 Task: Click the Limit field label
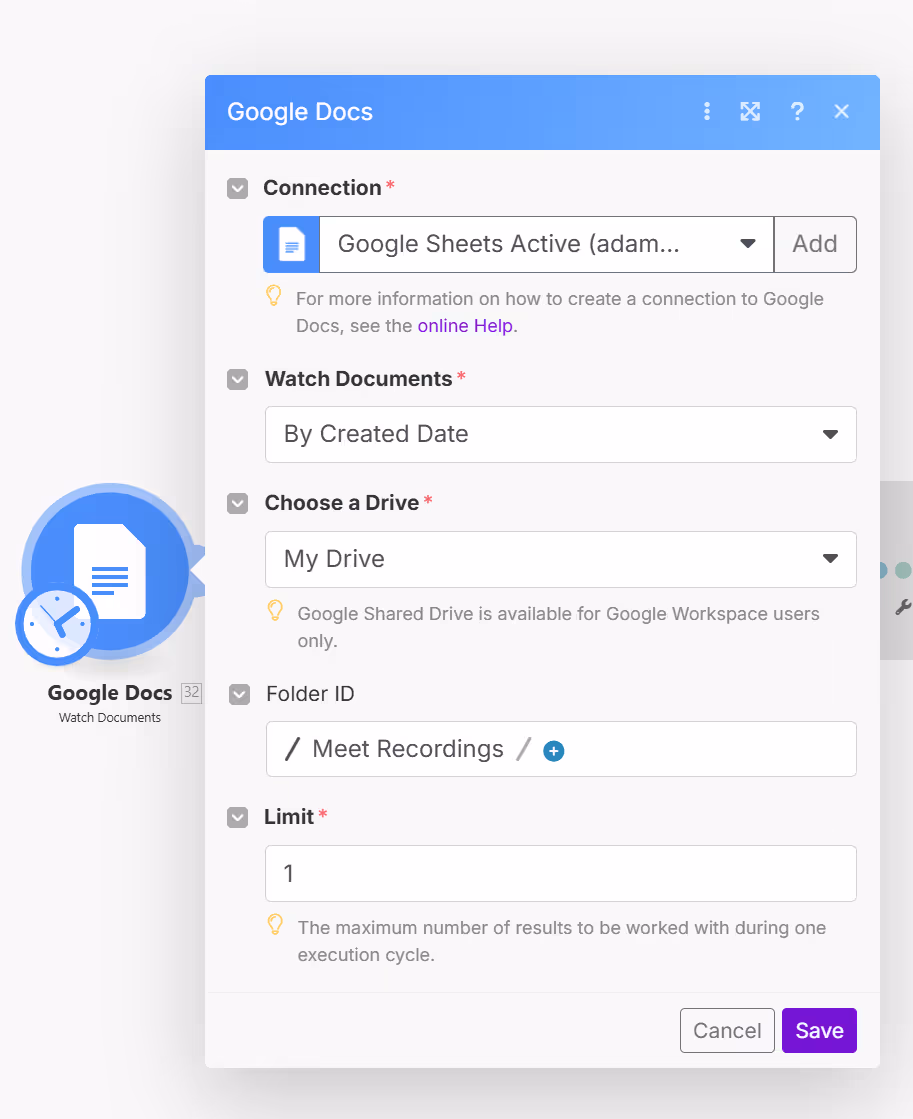[289, 816]
